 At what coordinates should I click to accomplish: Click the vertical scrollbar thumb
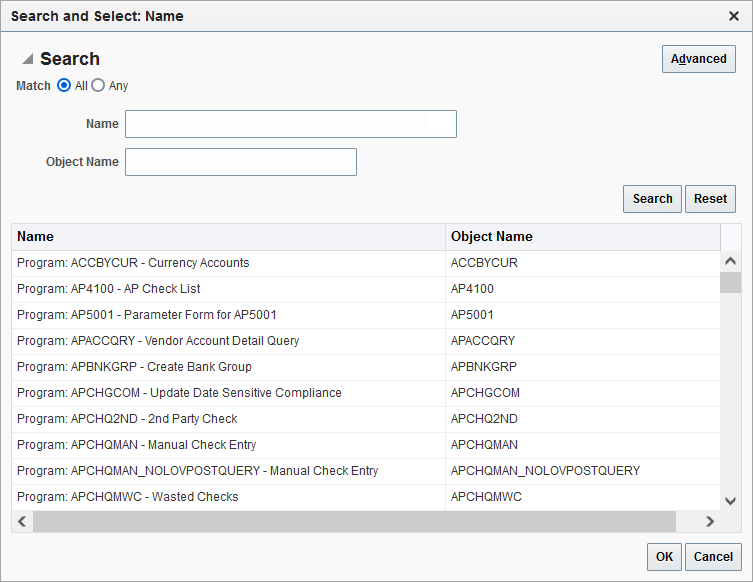(x=731, y=282)
